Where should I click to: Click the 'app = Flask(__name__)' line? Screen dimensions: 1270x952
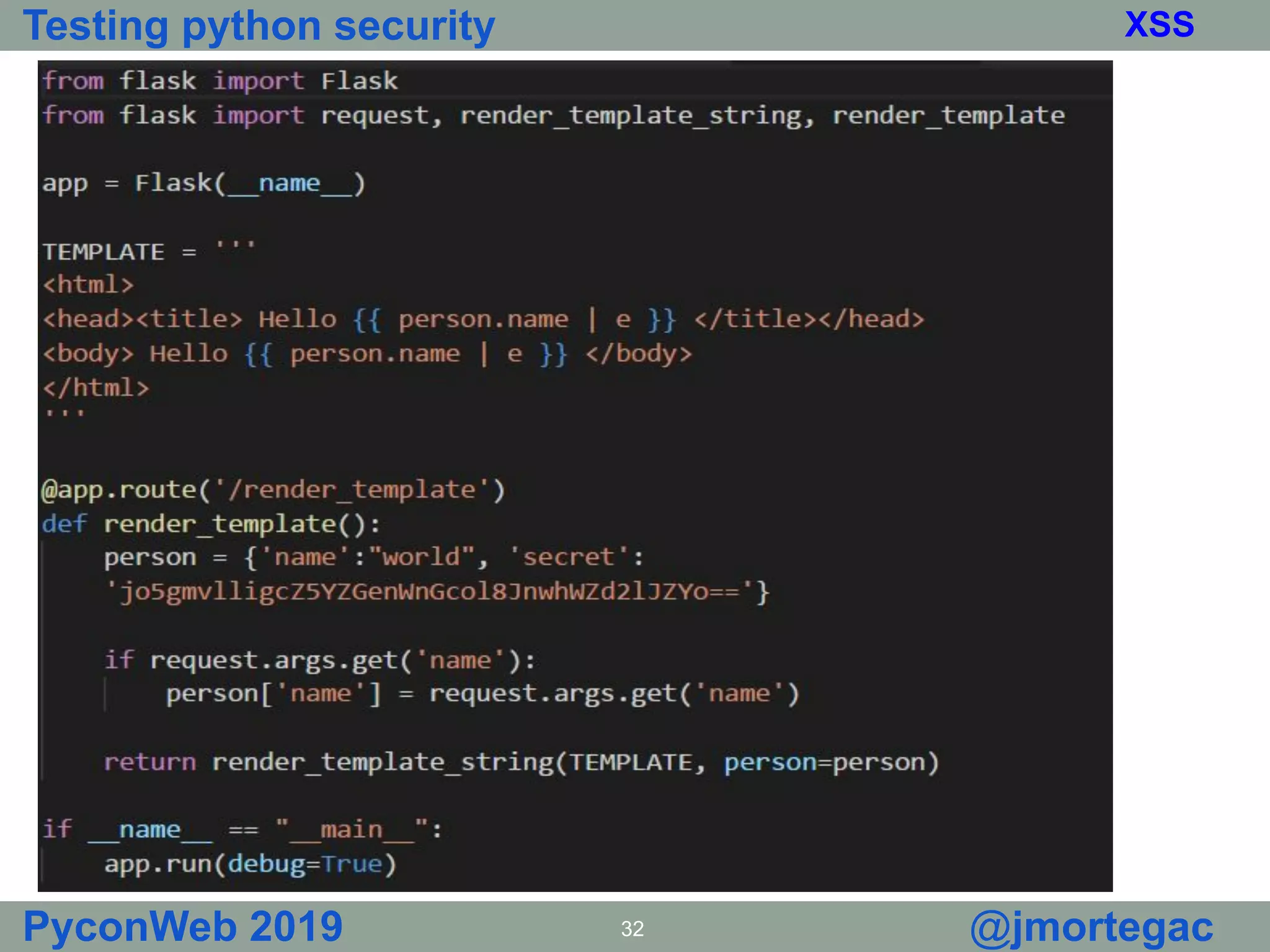(x=204, y=184)
